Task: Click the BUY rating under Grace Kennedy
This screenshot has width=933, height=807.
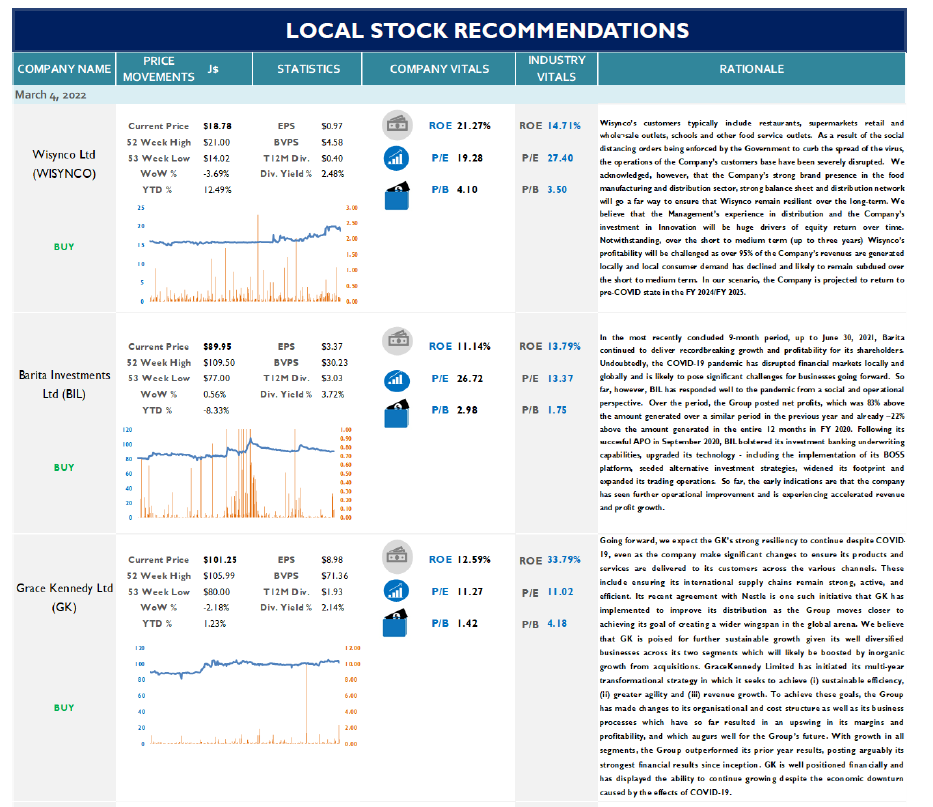Action: pos(64,708)
